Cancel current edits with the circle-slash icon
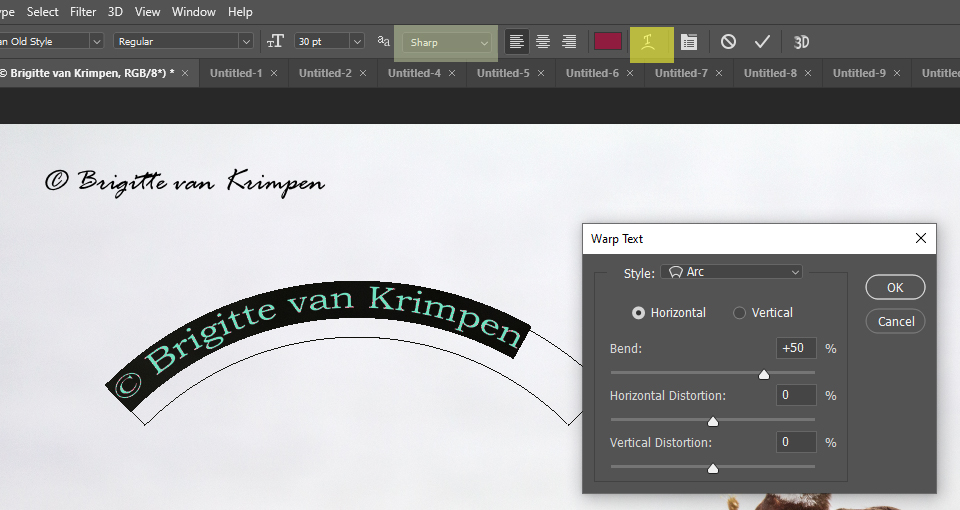Screen dimensions: 960x510 coord(729,42)
